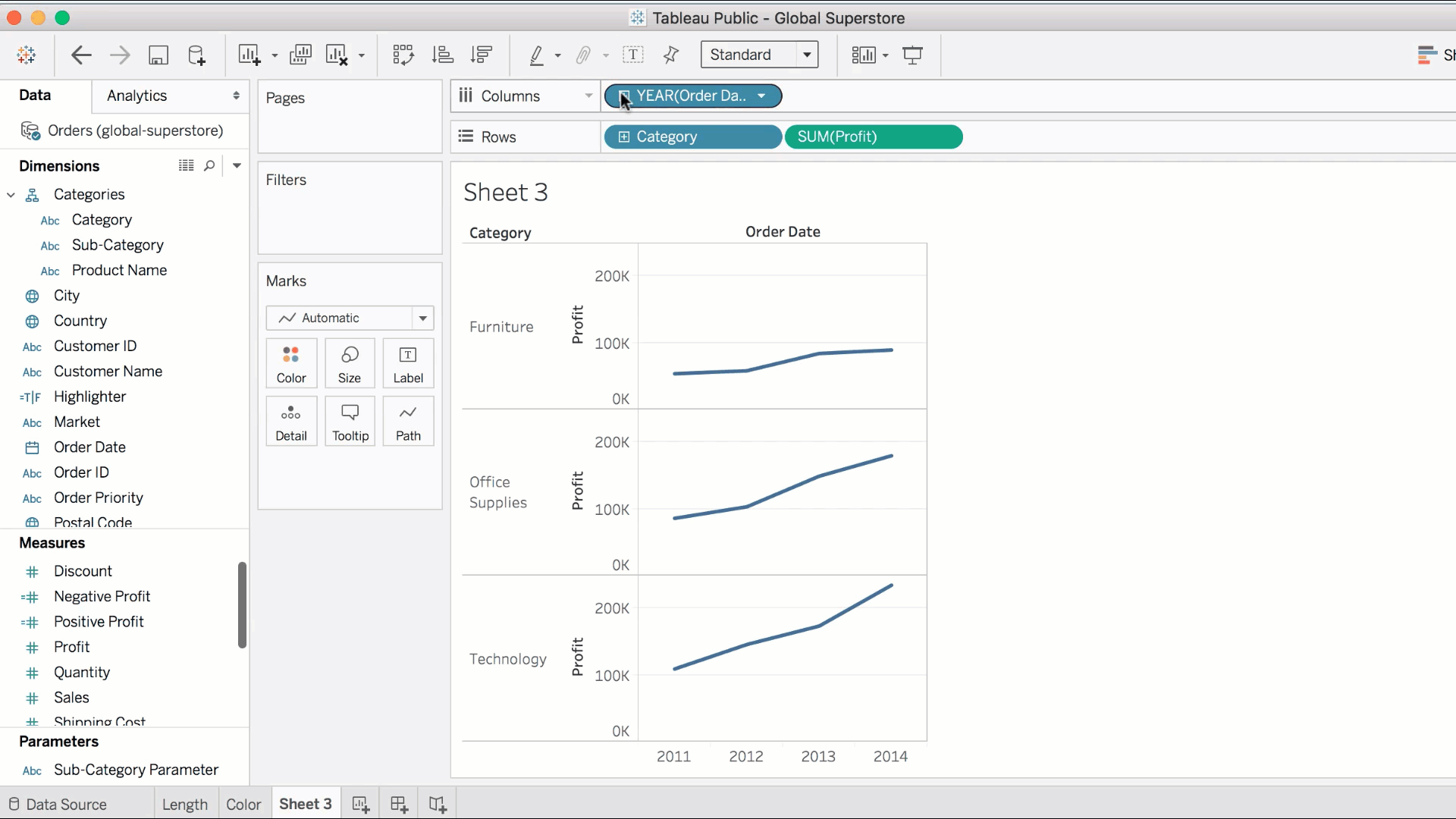Open the Length sheet tab
The image size is (1456, 819).
[184, 804]
